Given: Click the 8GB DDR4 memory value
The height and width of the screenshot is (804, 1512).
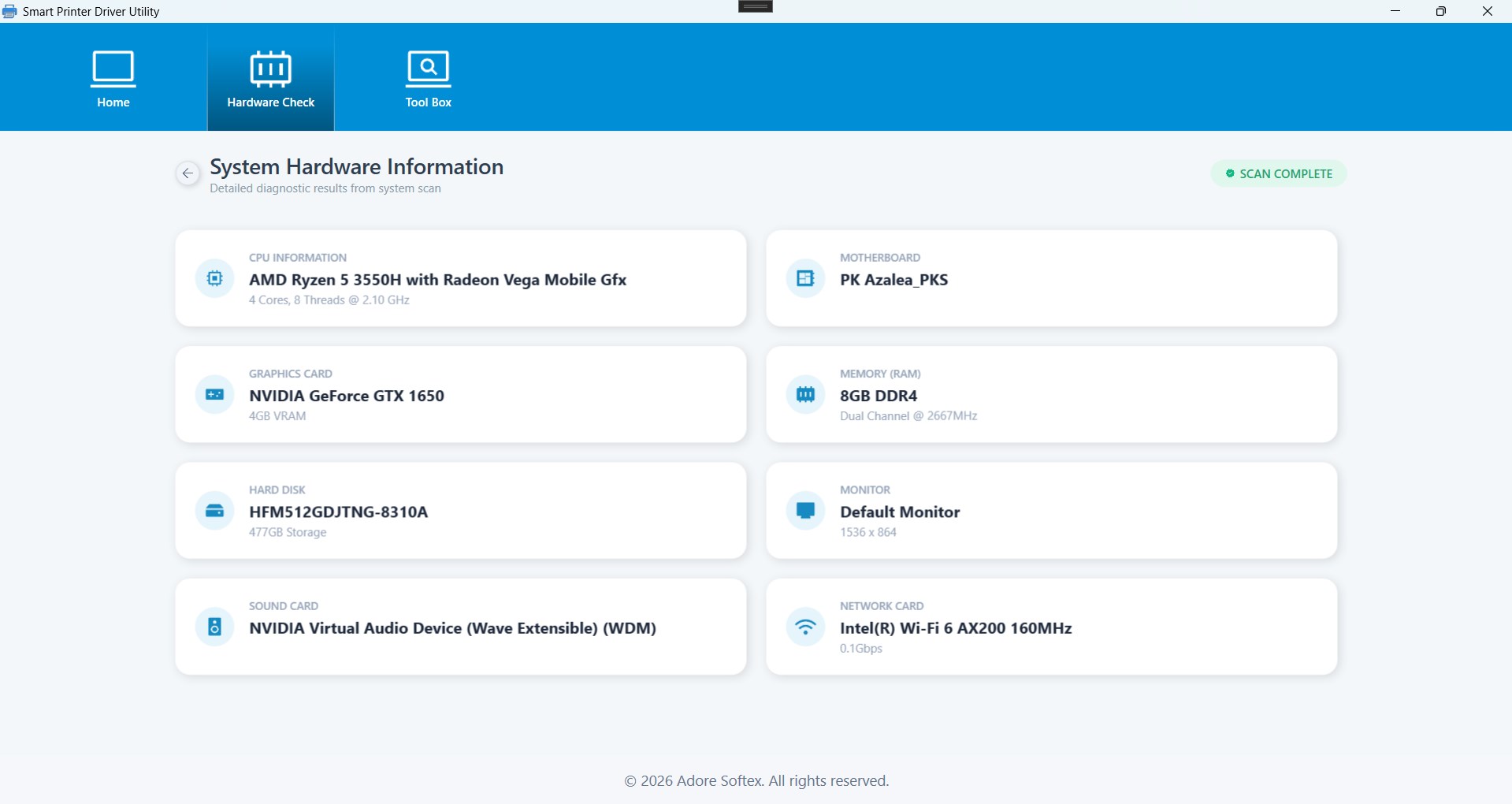Looking at the screenshot, I should 879,396.
